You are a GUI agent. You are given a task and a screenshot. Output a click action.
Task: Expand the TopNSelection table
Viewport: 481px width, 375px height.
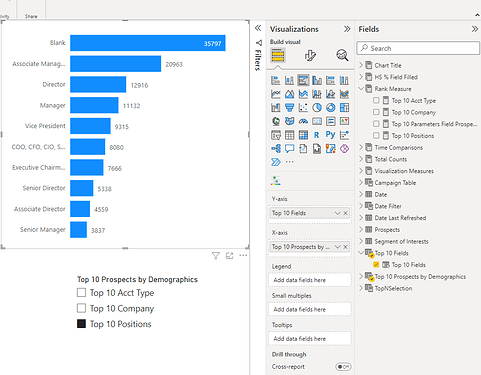tap(361, 288)
